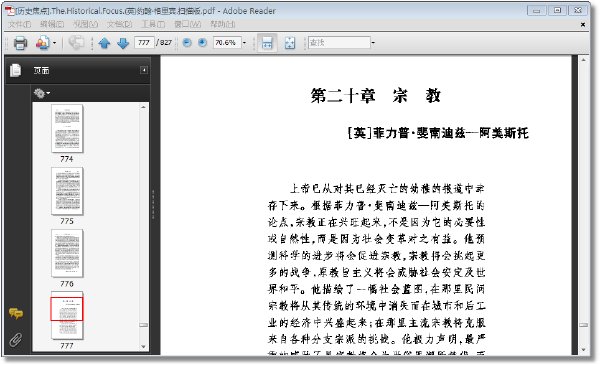The width and height of the screenshot is (600, 366).
Task: Open the Pages panel icon in sidebar
Action: point(16,70)
